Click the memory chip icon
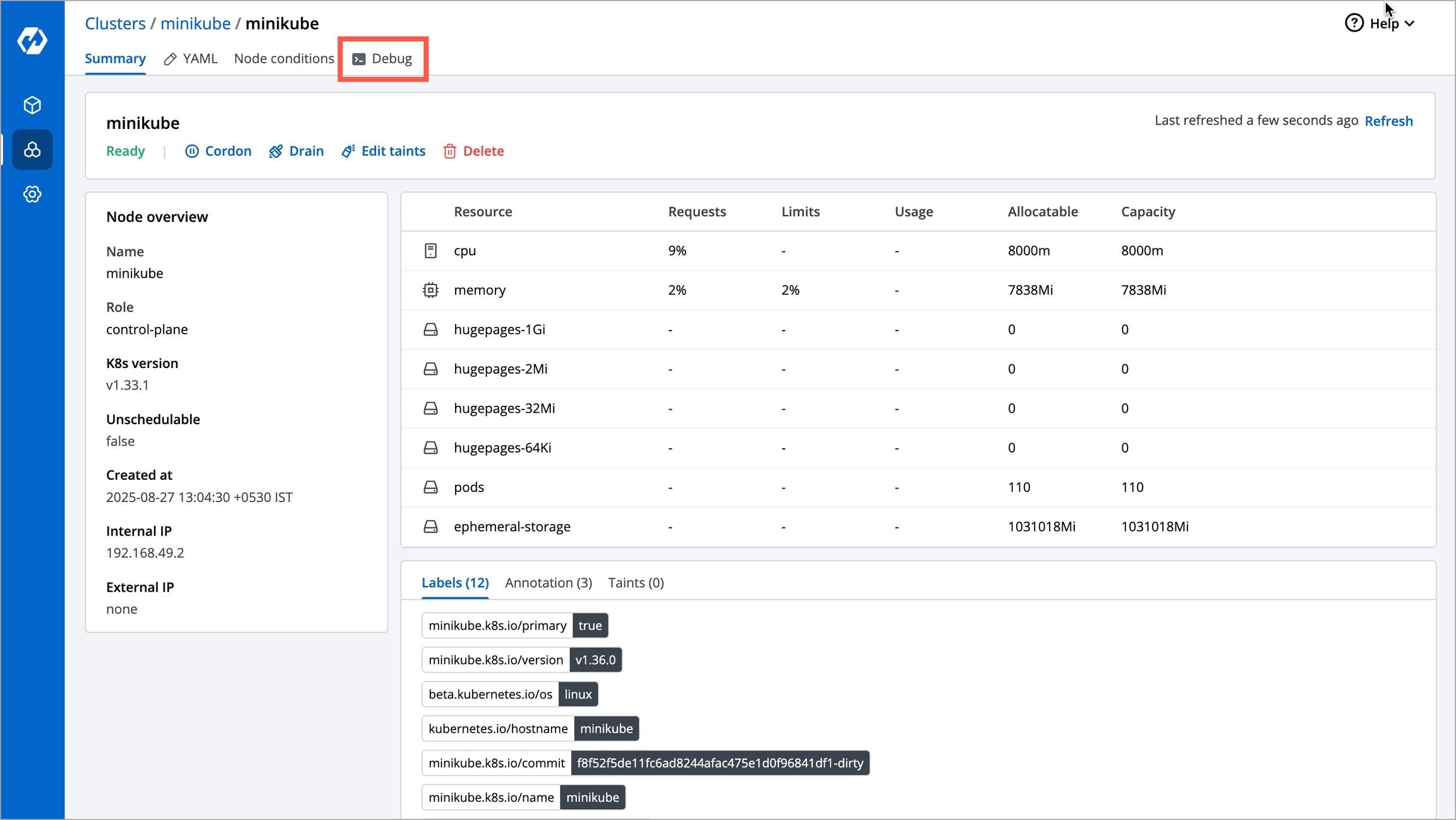This screenshot has width=1456, height=820. 430,290
